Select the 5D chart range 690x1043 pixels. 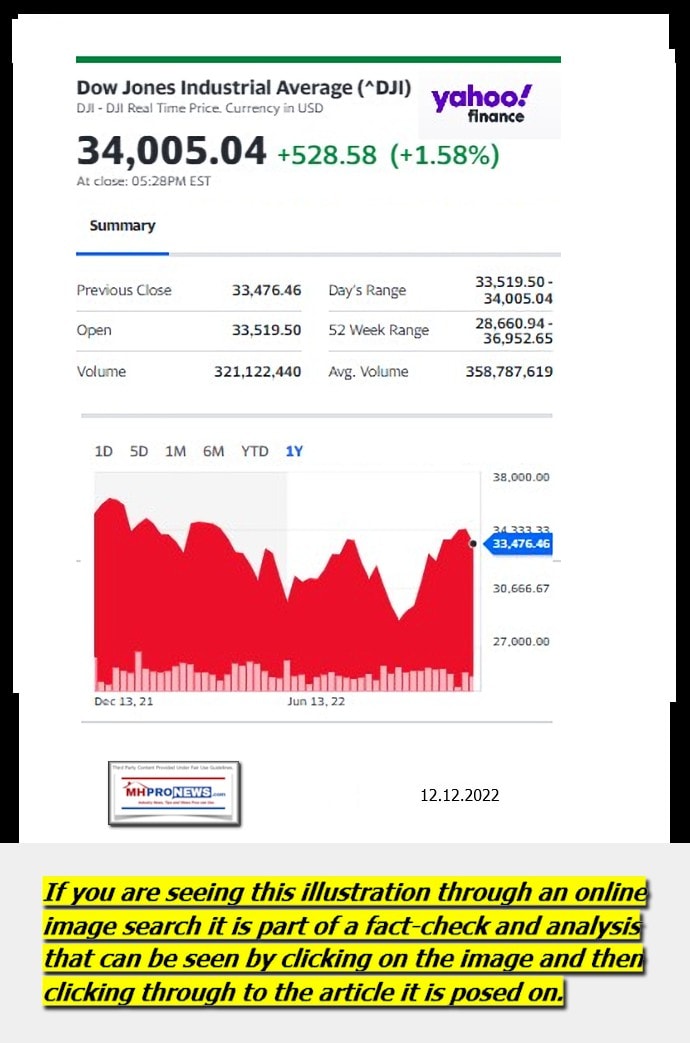[x=138, y=451]
